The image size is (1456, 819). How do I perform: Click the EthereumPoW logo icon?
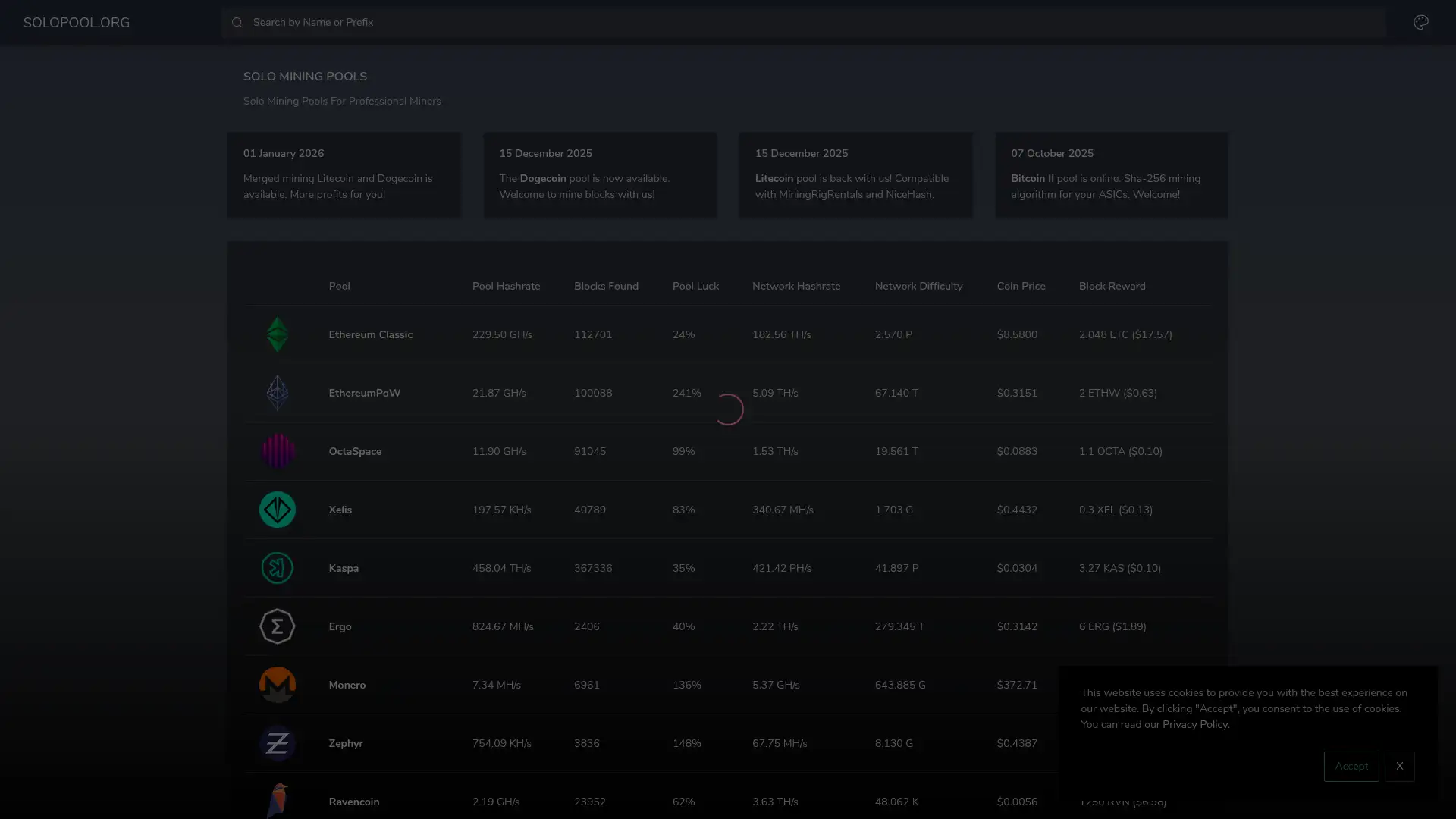[x=278, y=392]
